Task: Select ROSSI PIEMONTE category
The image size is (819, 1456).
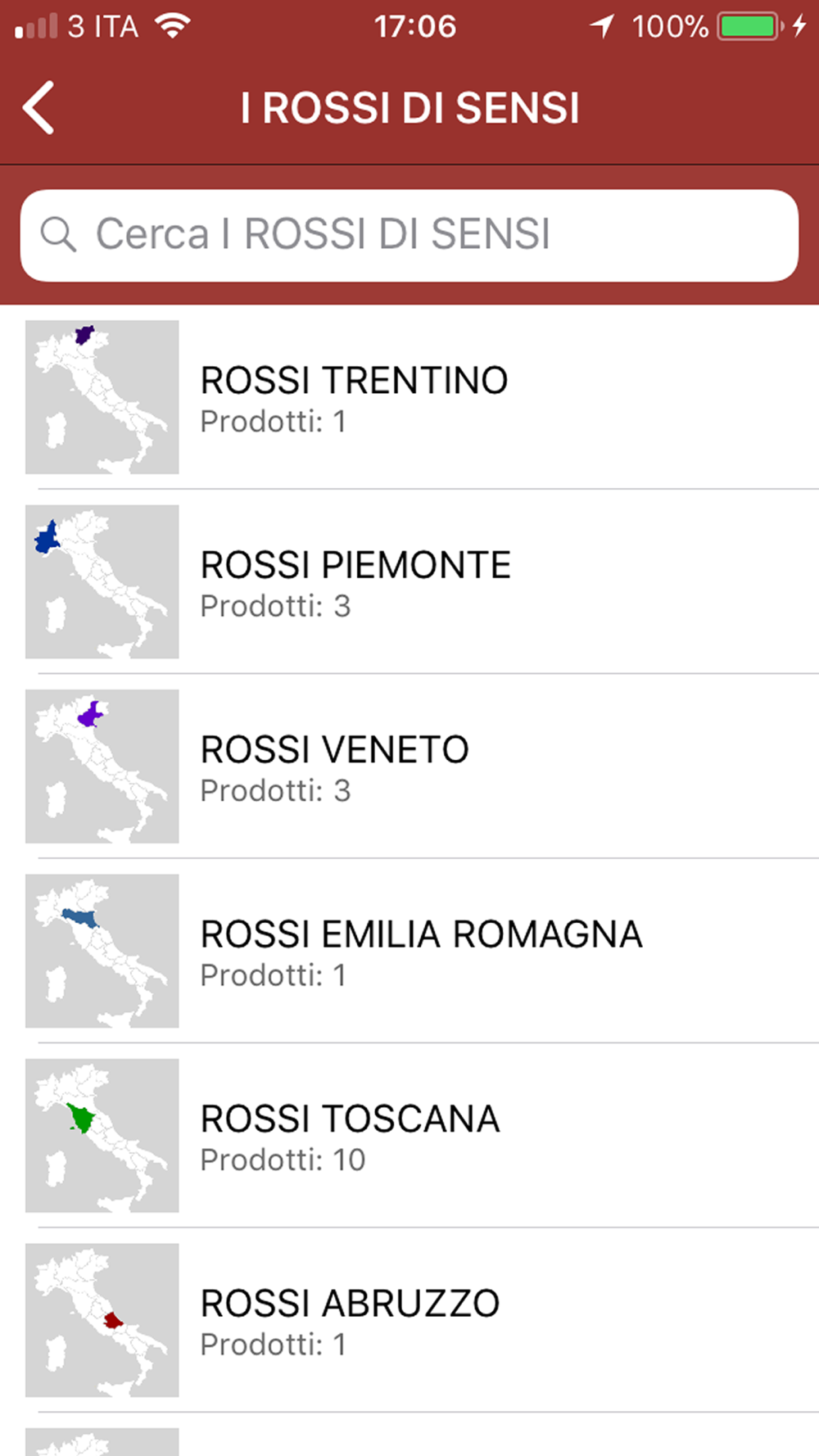Action: pos(409,581)
